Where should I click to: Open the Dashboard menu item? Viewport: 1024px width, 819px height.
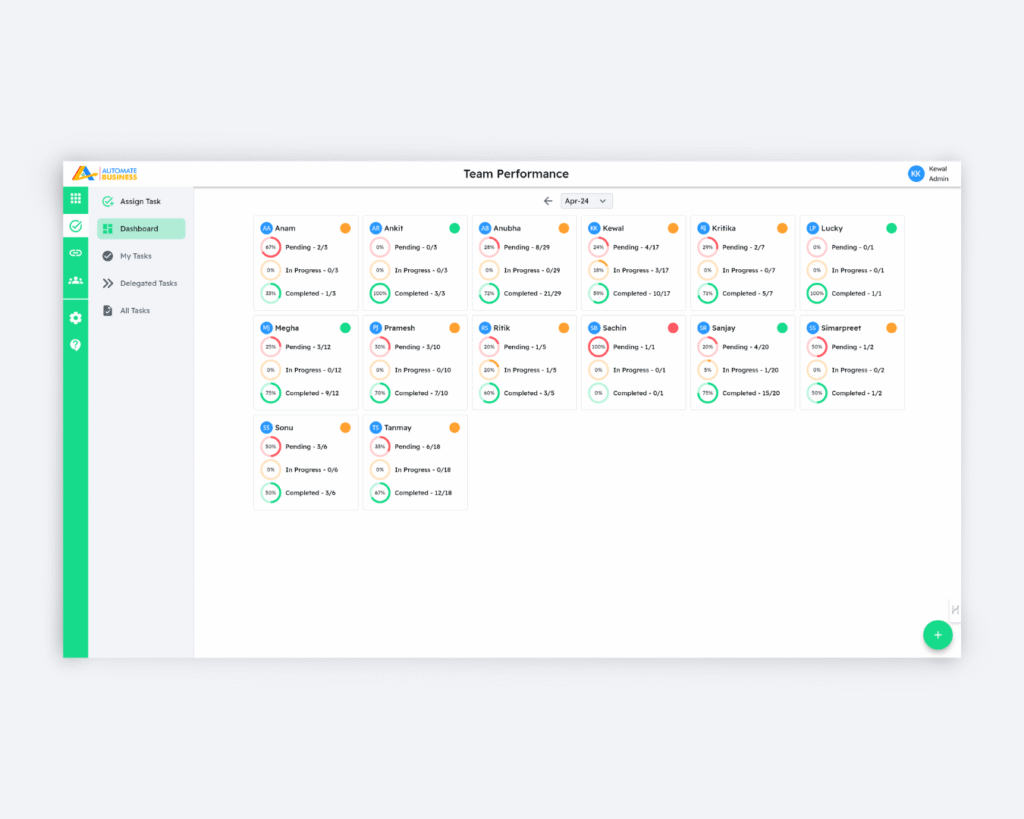point(141,229)
